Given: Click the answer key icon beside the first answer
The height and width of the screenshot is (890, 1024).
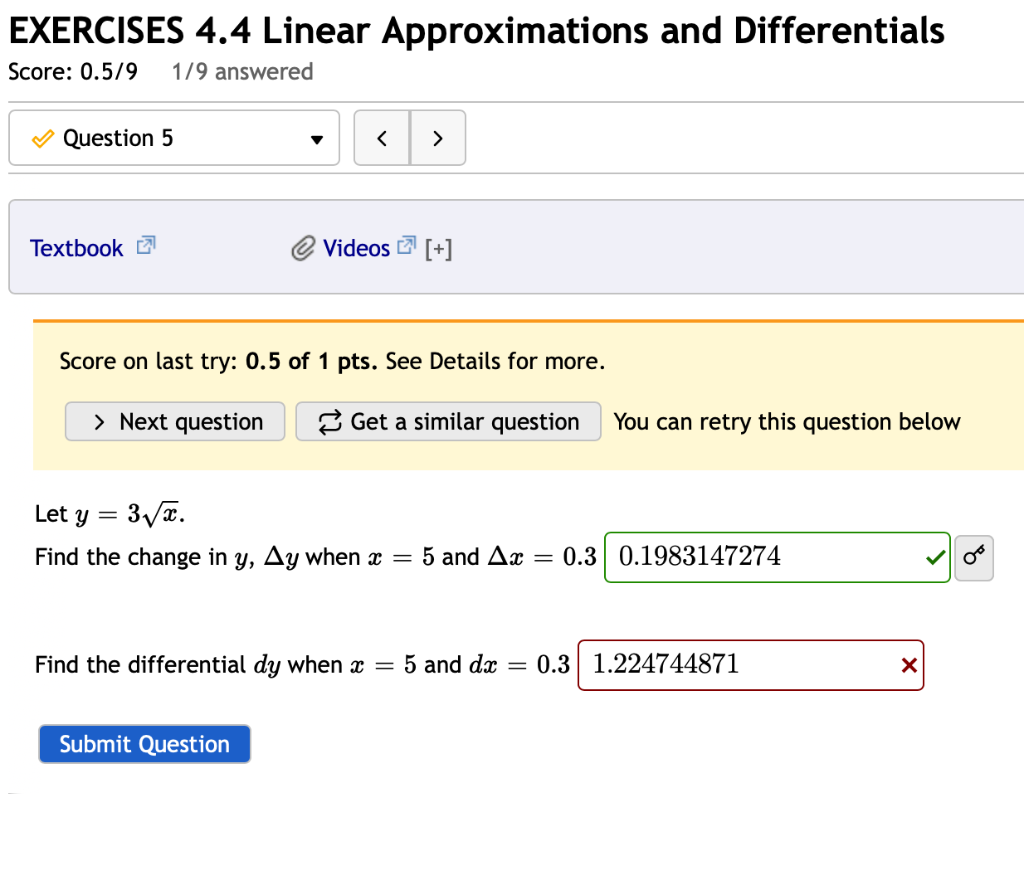Looking at the screenshot, I should (x=974, y=558).
